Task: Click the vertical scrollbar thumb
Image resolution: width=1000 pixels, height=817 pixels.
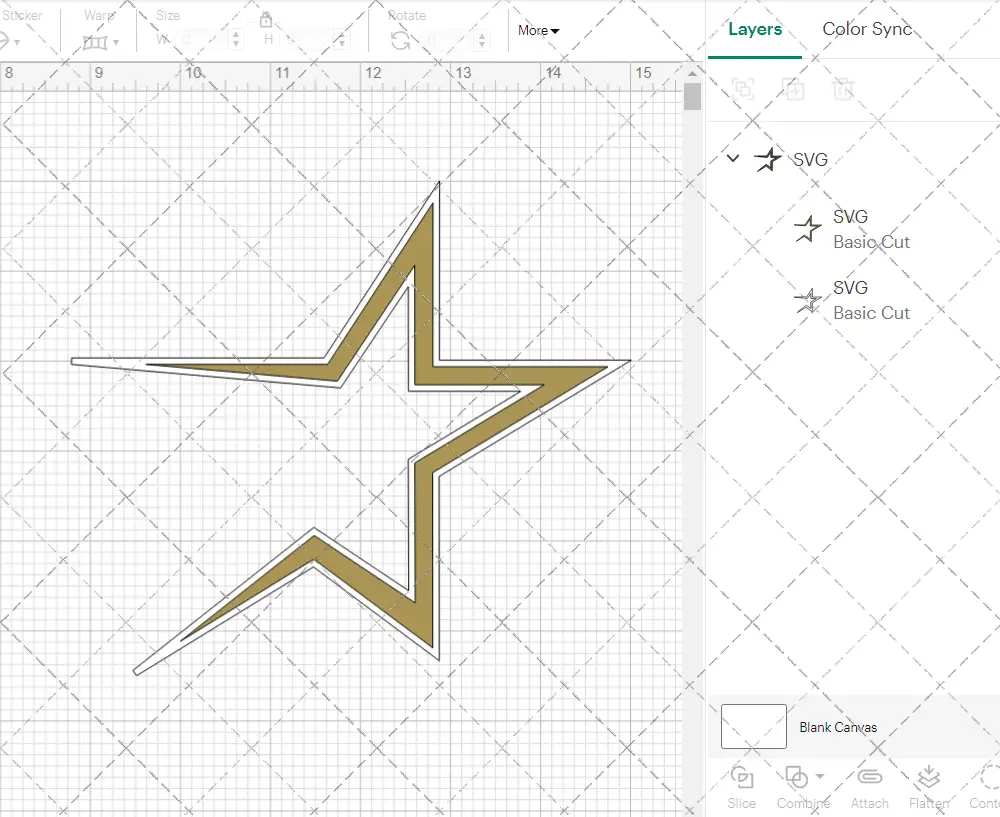Action: point(692,98)
